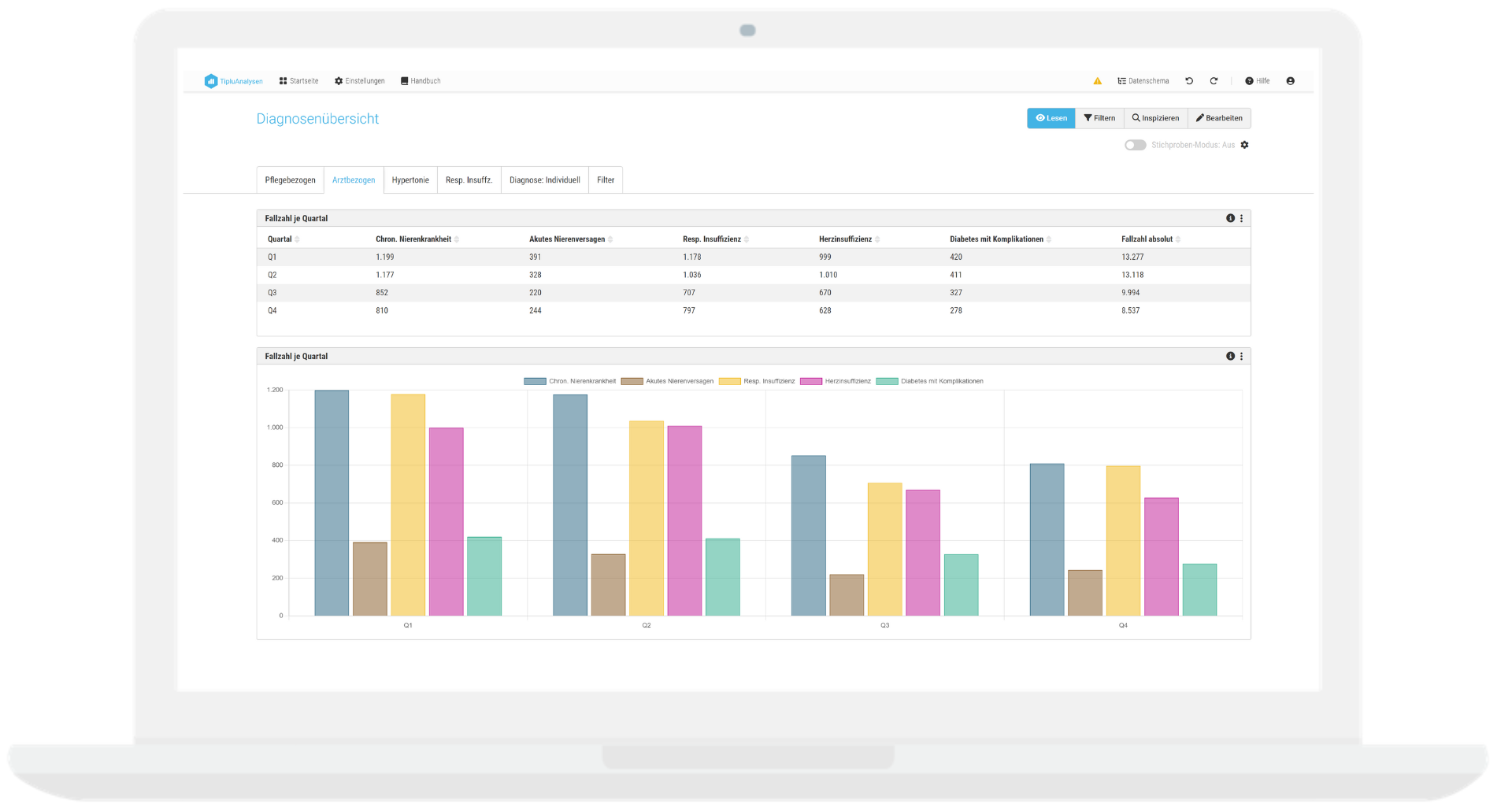Click the undo arrow icon
1512x811 pixels.
click(x=1189, y=81)
